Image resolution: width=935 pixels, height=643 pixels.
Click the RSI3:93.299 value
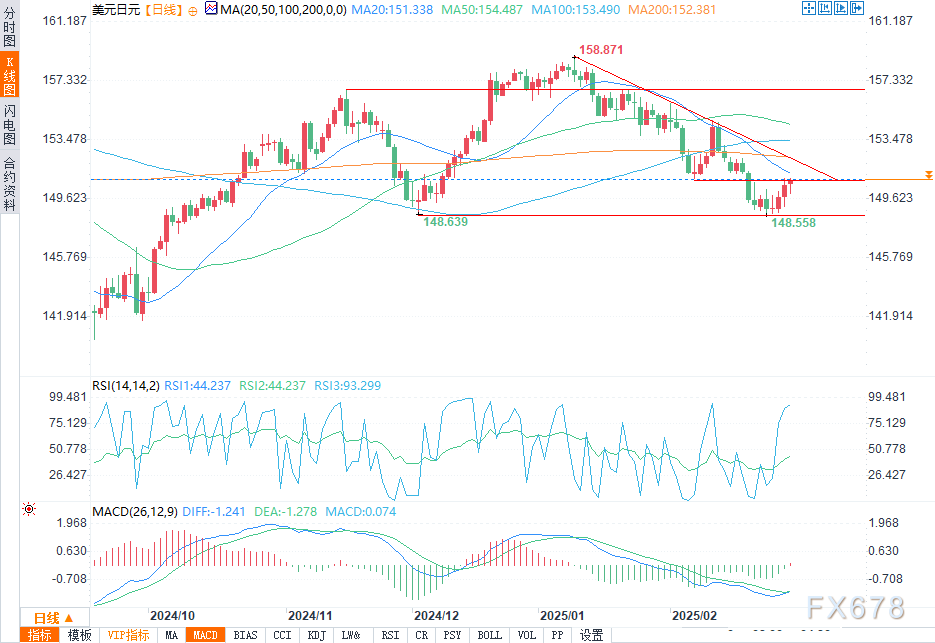(348, 385)
